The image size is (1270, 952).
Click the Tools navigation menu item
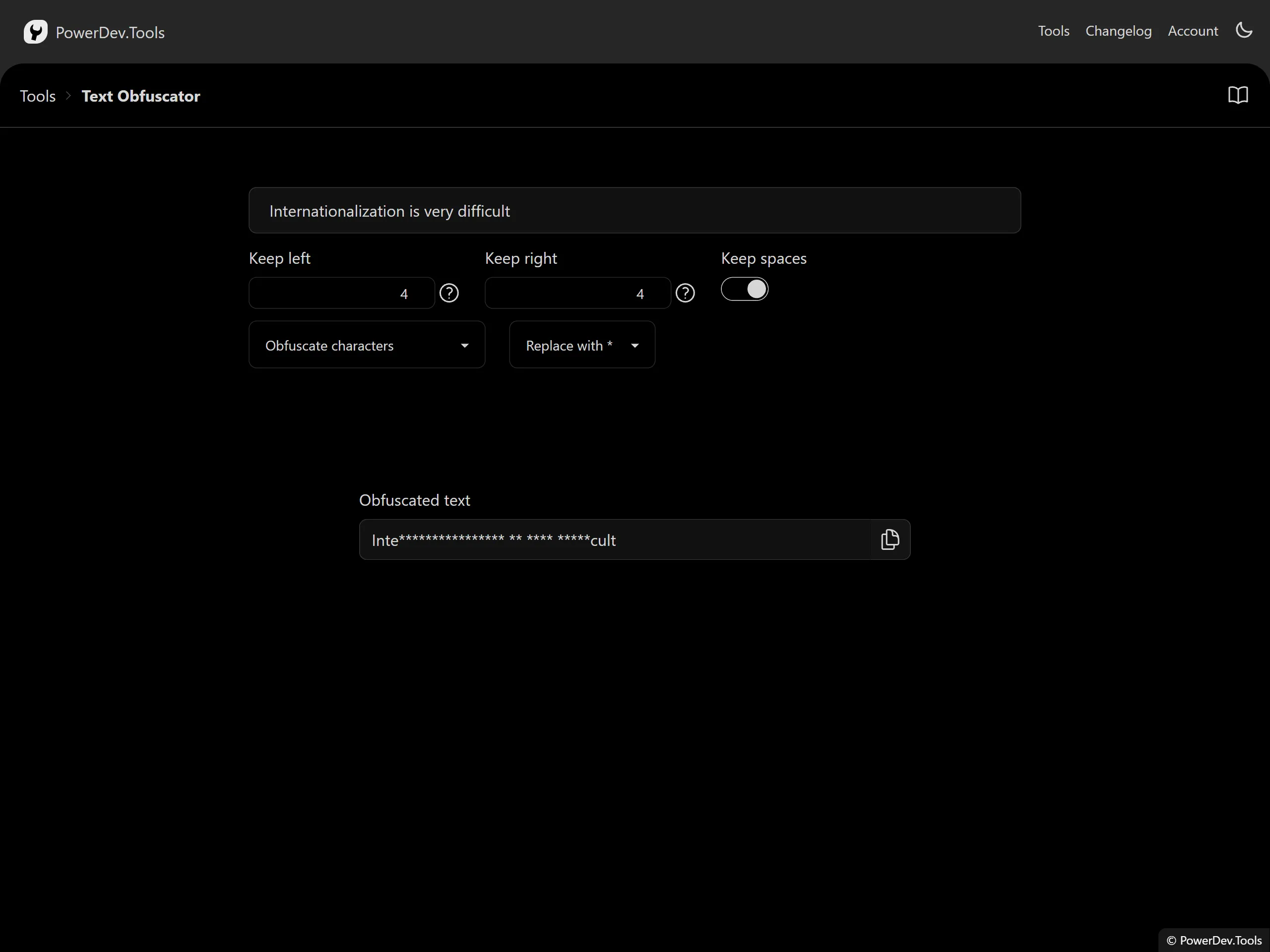pyautogui.click(x=1054, y=30)
